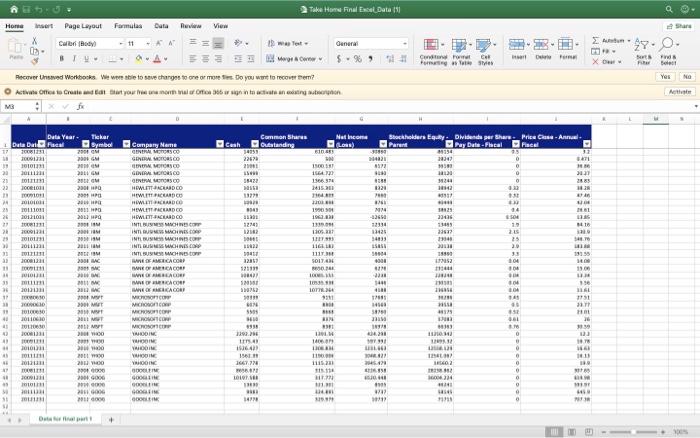Switch to the Data tab
This screenshot has height=438, width=700.
(161, 26)
